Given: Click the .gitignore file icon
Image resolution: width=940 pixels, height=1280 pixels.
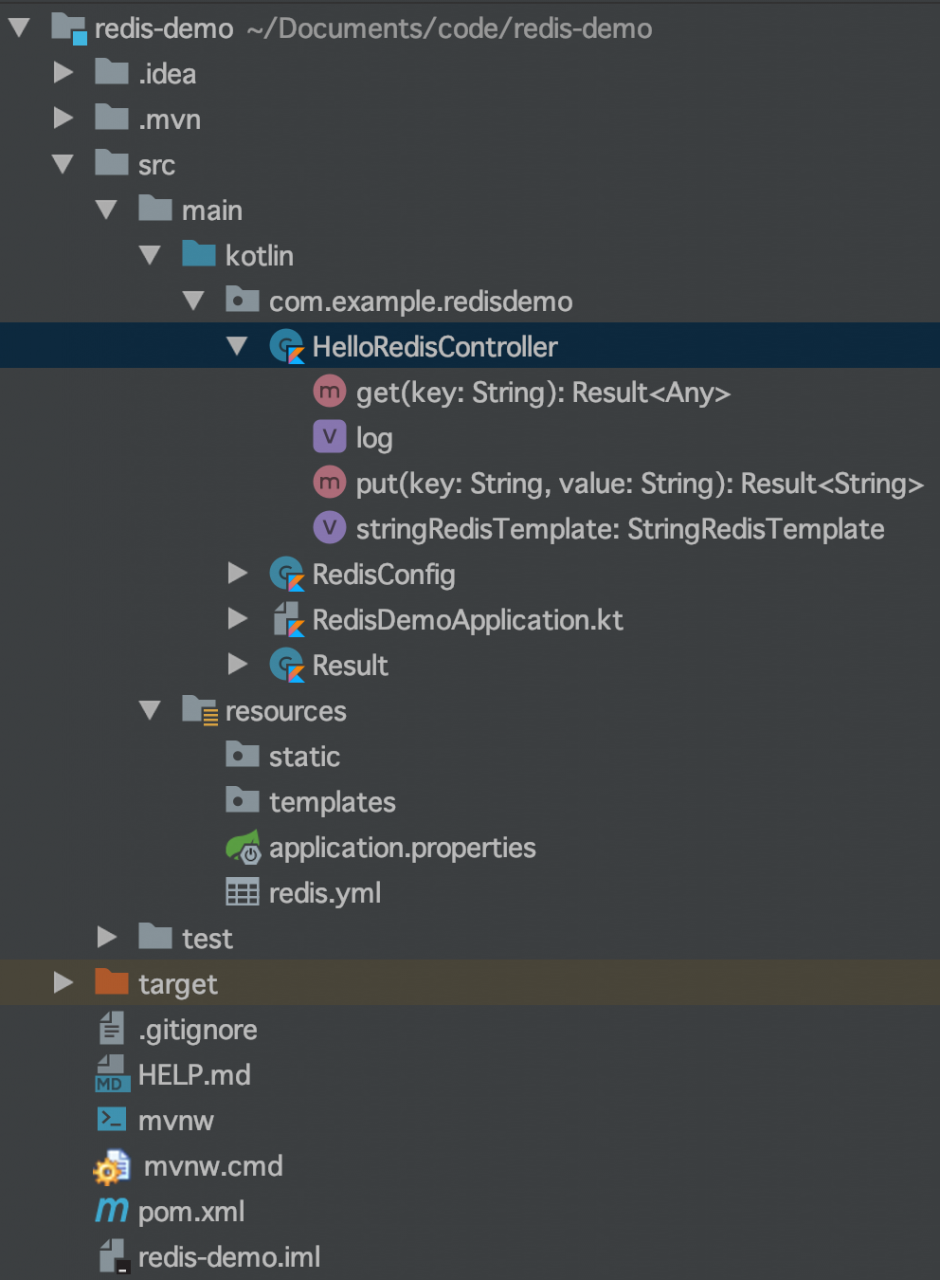Looking at the screenshot, I should coord(110,1028).
